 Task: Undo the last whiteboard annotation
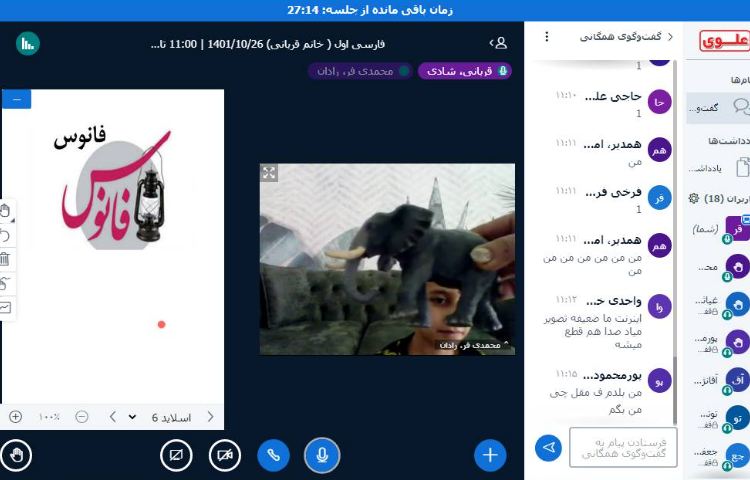tap(5, 235)
